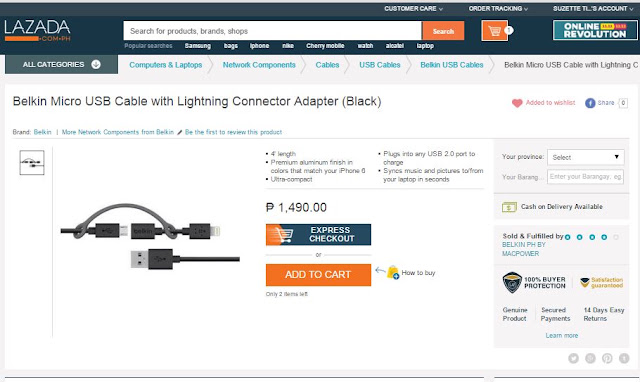Go to USB Cables breadcrumb
This screenshot has width=640, height=382.
tap(380, 65)
